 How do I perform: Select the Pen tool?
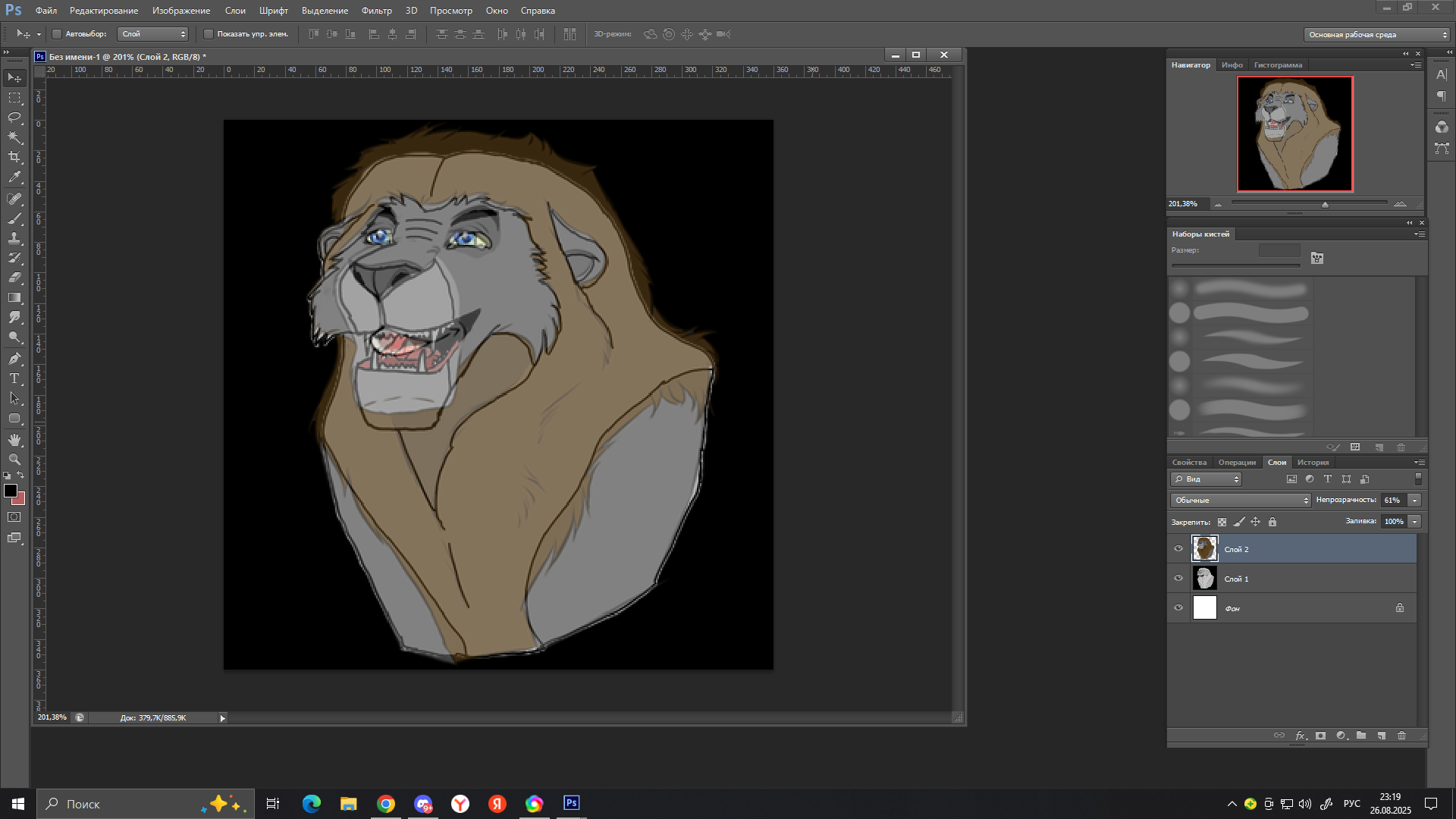[14, 359]
